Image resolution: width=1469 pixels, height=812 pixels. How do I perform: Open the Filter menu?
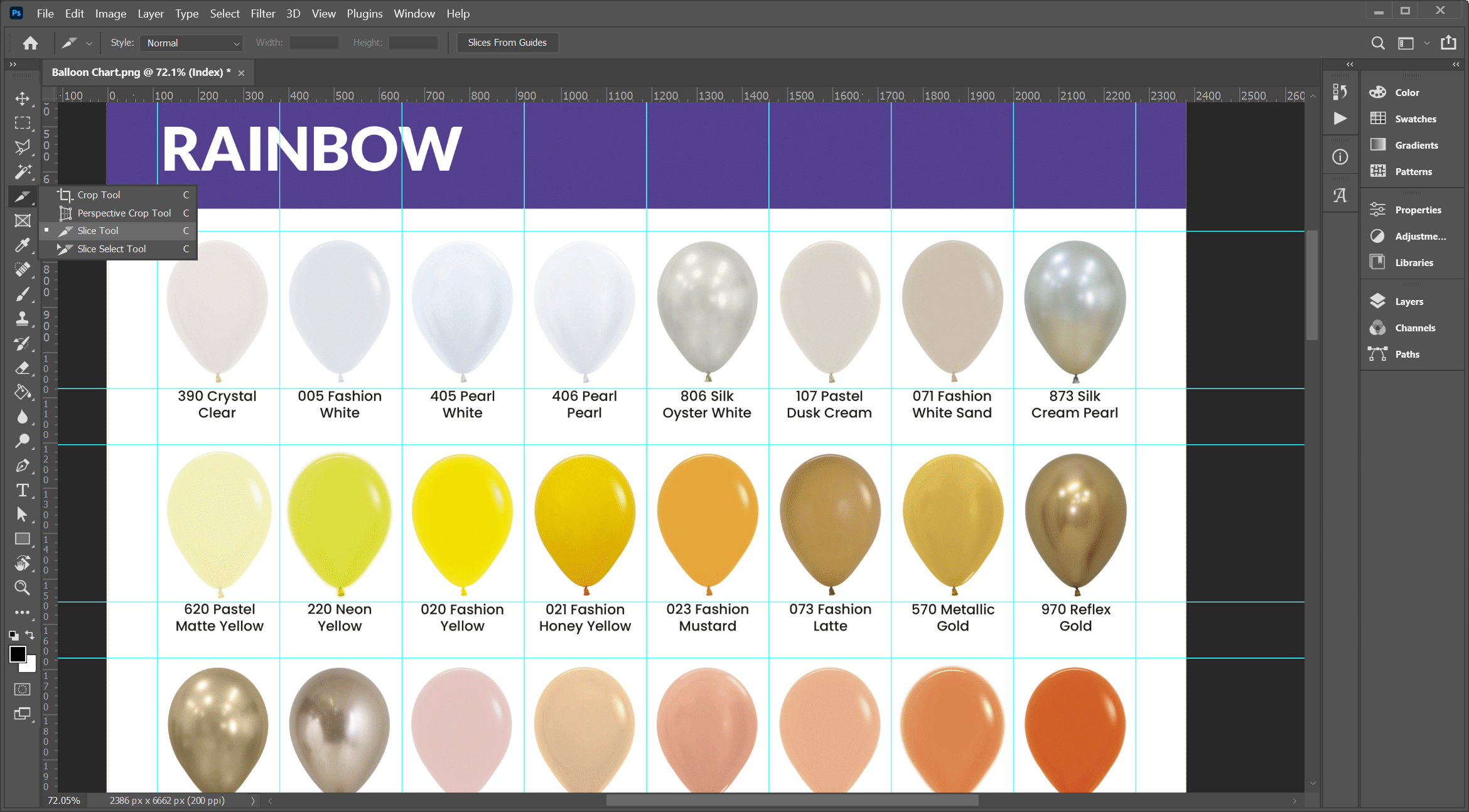[x=262, y=13]
